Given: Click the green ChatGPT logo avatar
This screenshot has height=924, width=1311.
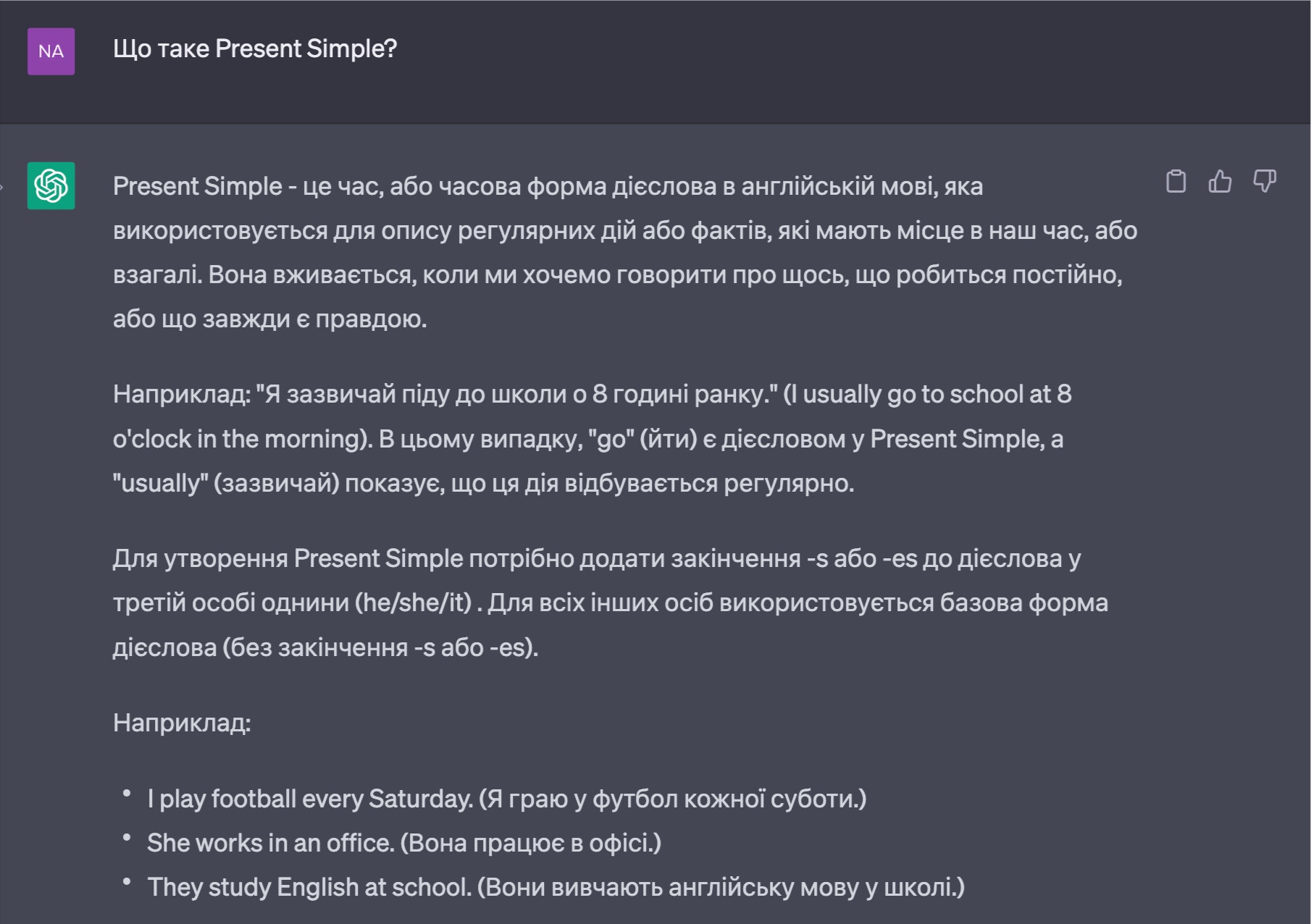Looking at the screenshot, I should click(51, 185).
